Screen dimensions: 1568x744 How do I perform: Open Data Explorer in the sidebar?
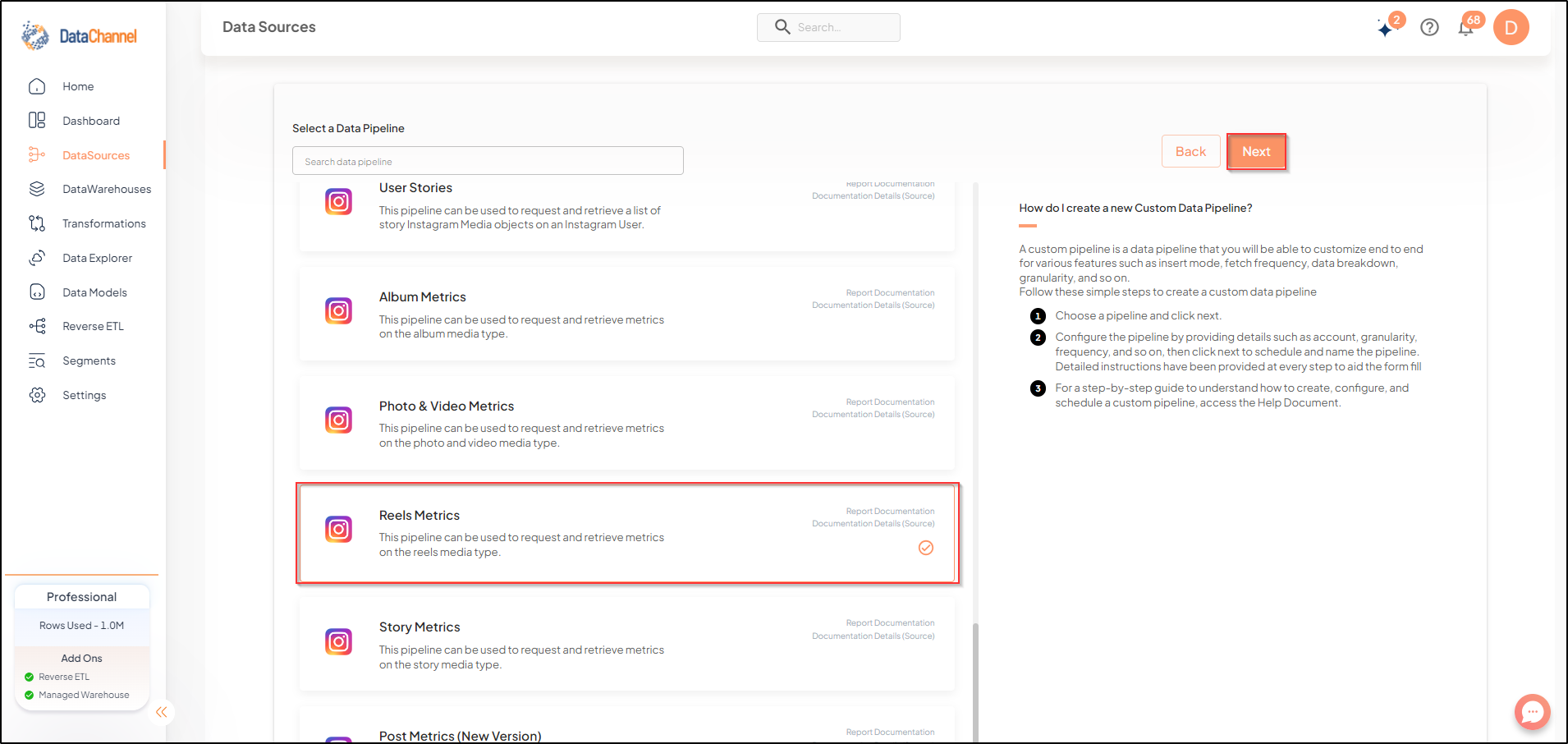pyautogui.click(x=97, y=258)
